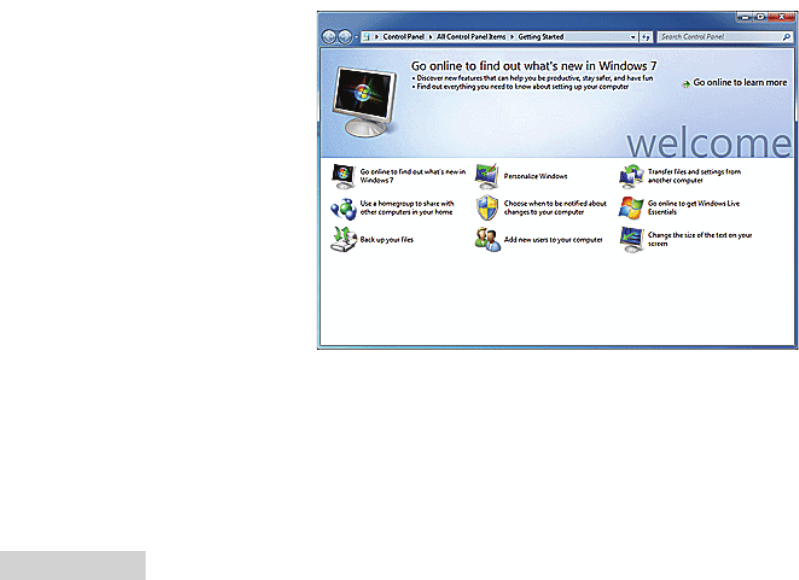799x580 pixels.
Task: Open the recent pages dropdown beside Forward
Action: pos(356,37)
